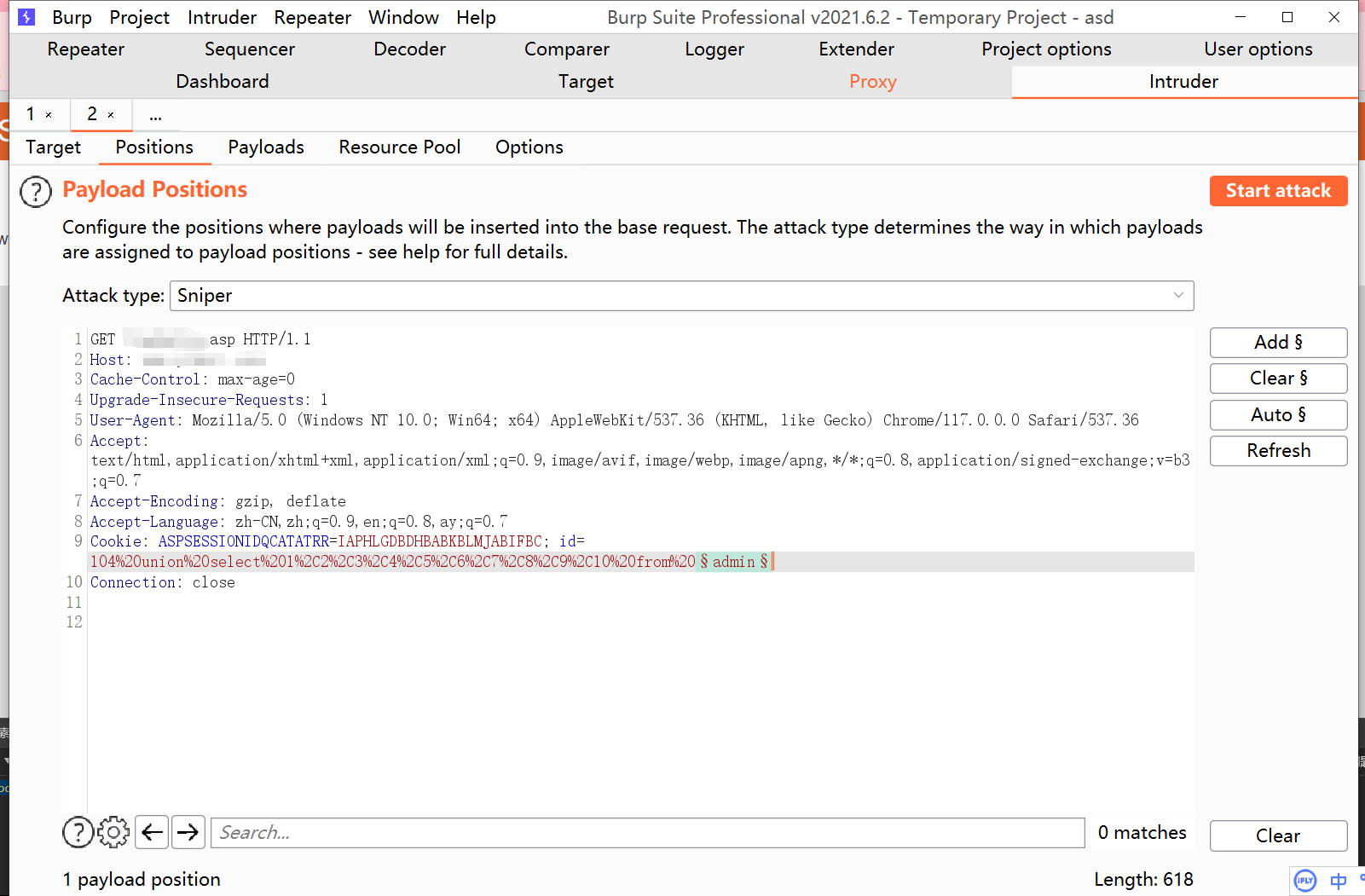Screen dimensions: 1365x896
Task: Click the 1 payload position status
Action: [142, 880]
